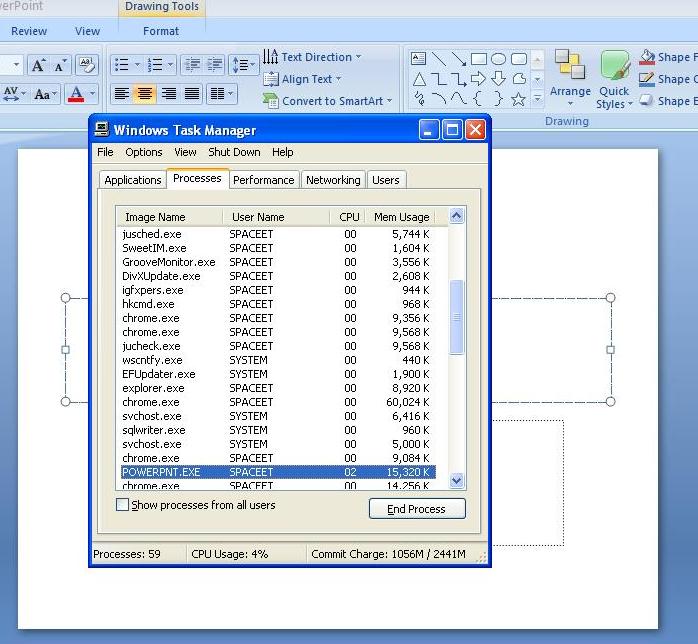Sort processes by Mem Usage column
Image resolution: width=698 pixels, height=644 pixels.
click(x=401, y=217)
